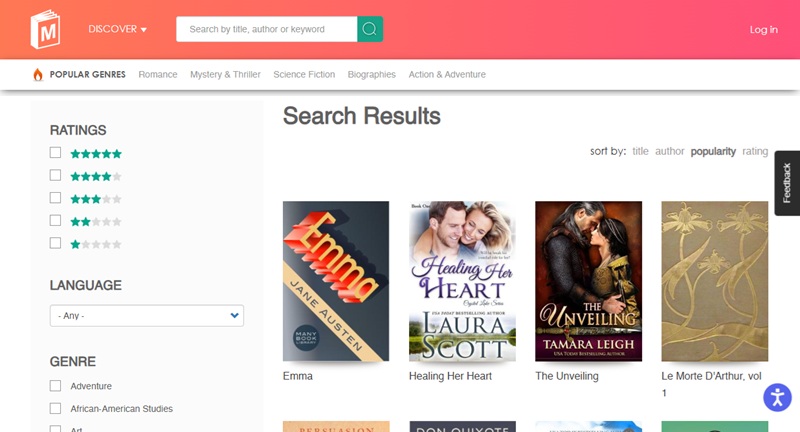Viewport: 800px width, 432px height.
Task: Sort results by title
Action: click(640, 151)
